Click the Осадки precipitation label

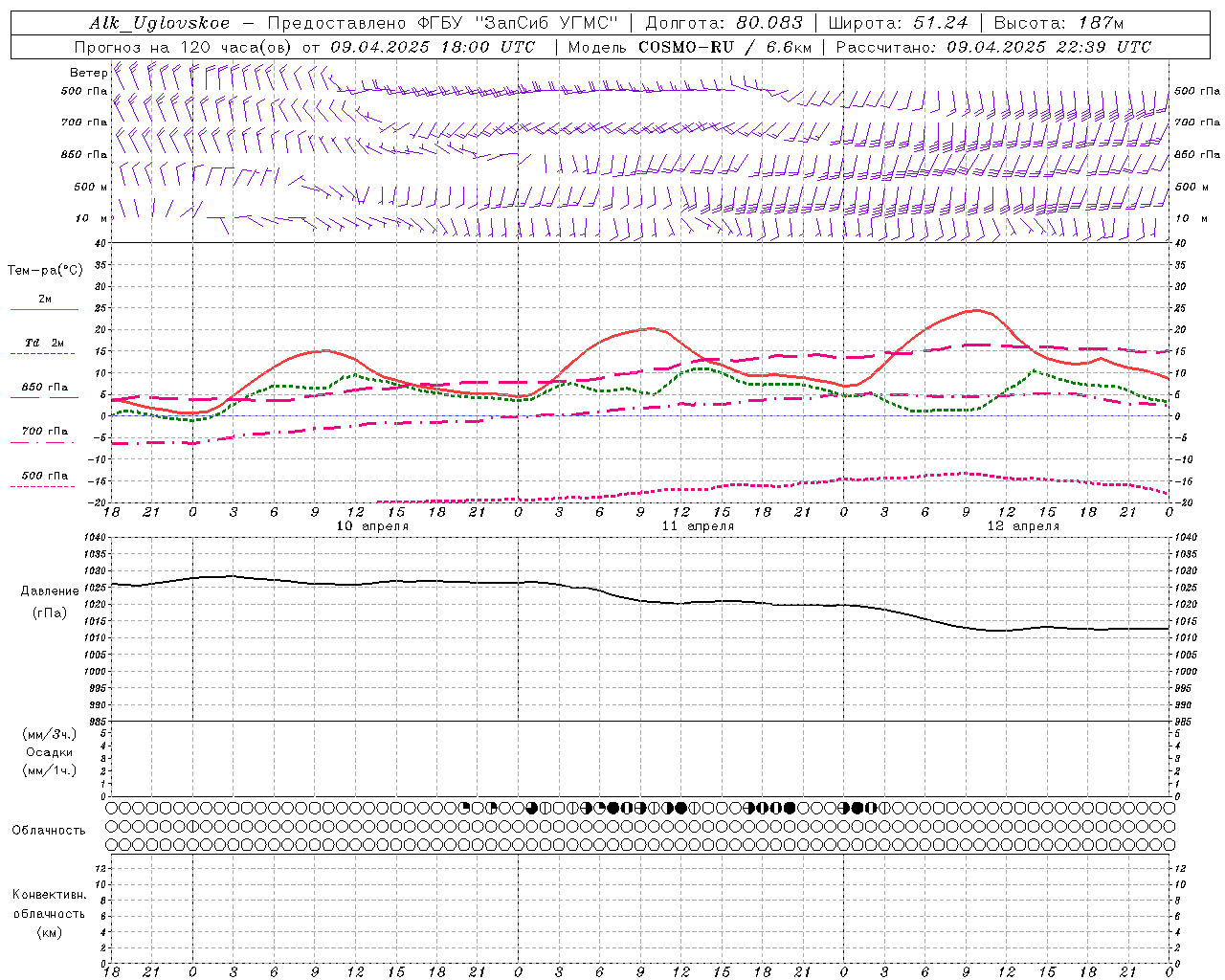(50, 752)
